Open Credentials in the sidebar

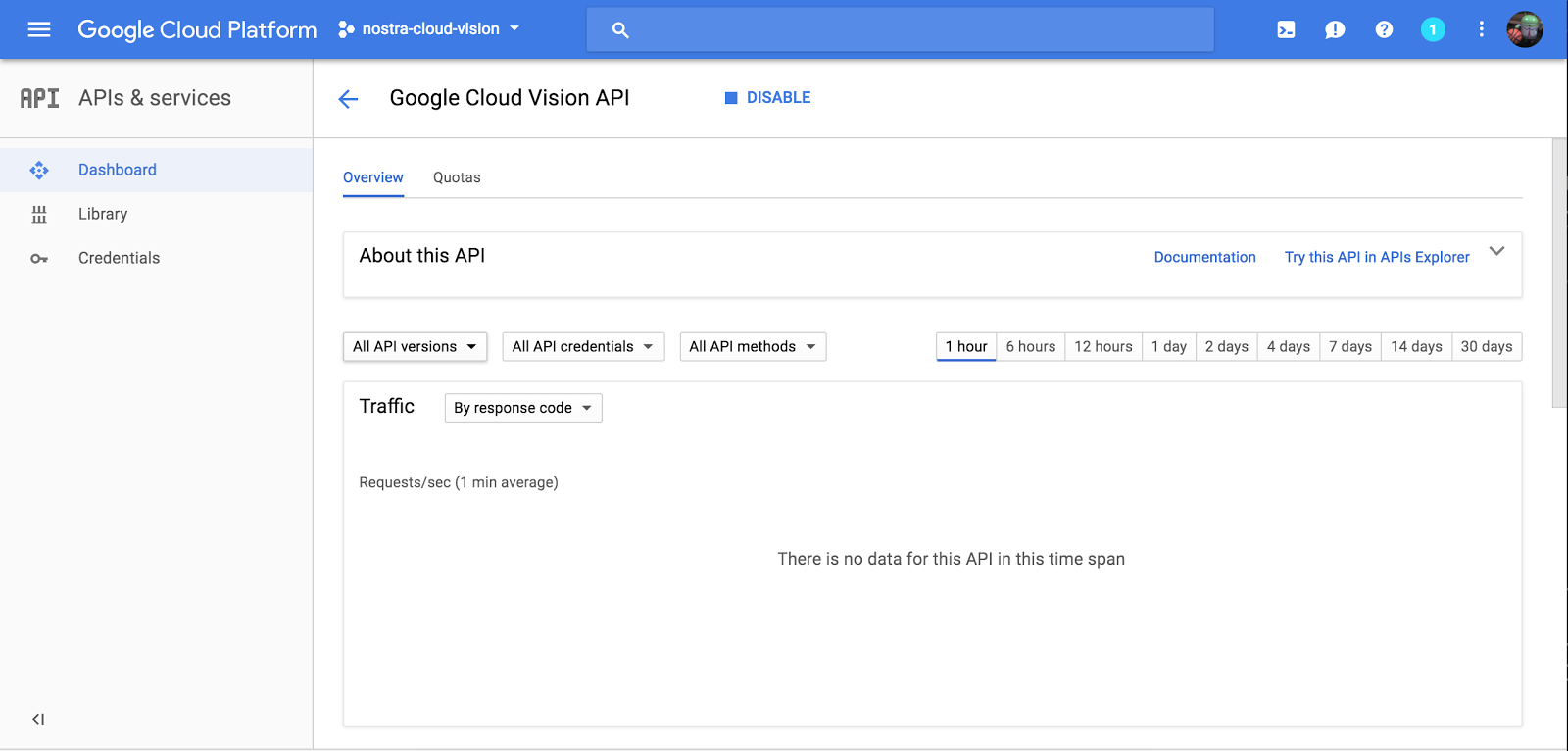click(119, 258)
